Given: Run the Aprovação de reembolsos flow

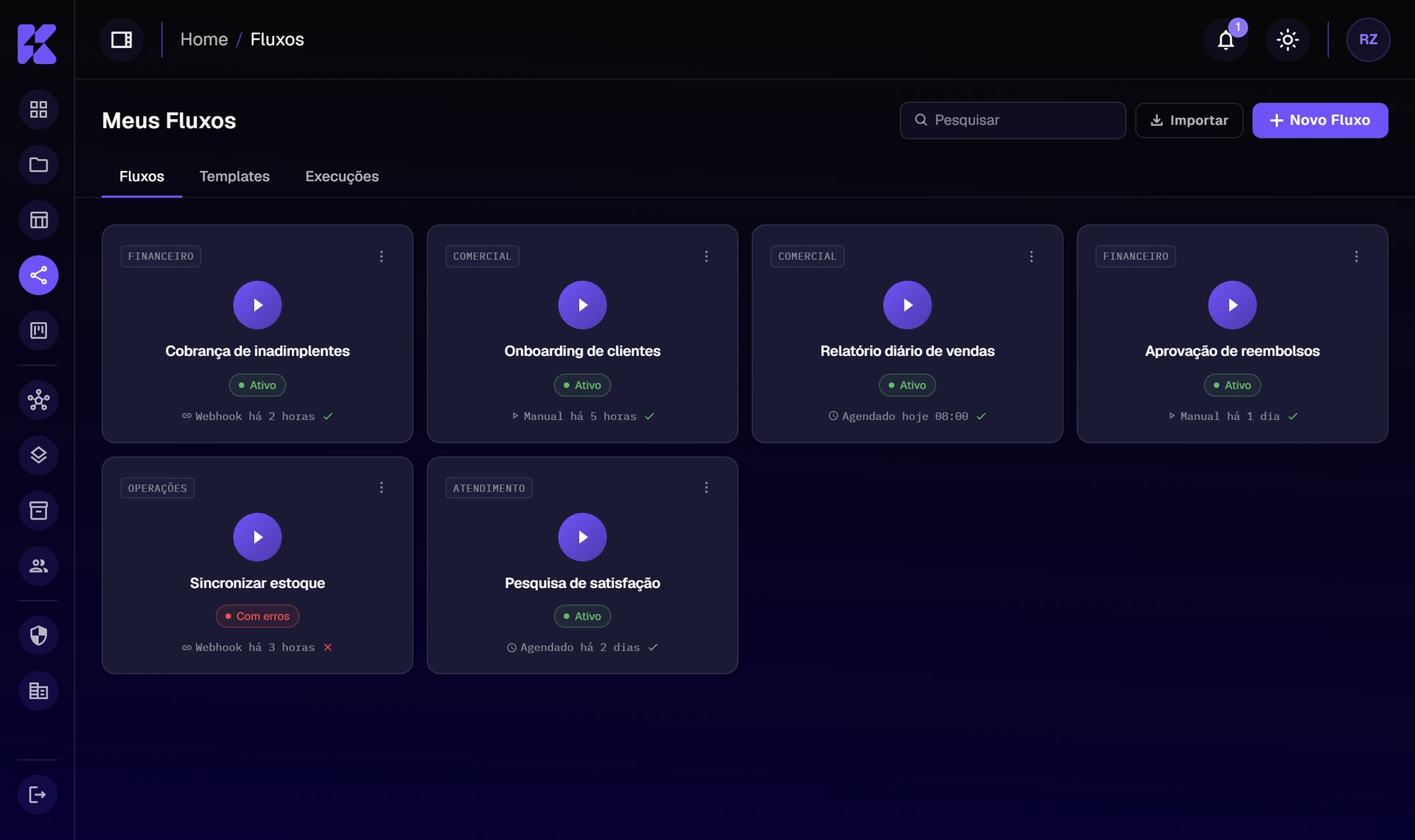Looking at the screenshot, I should coord(1232,305).
